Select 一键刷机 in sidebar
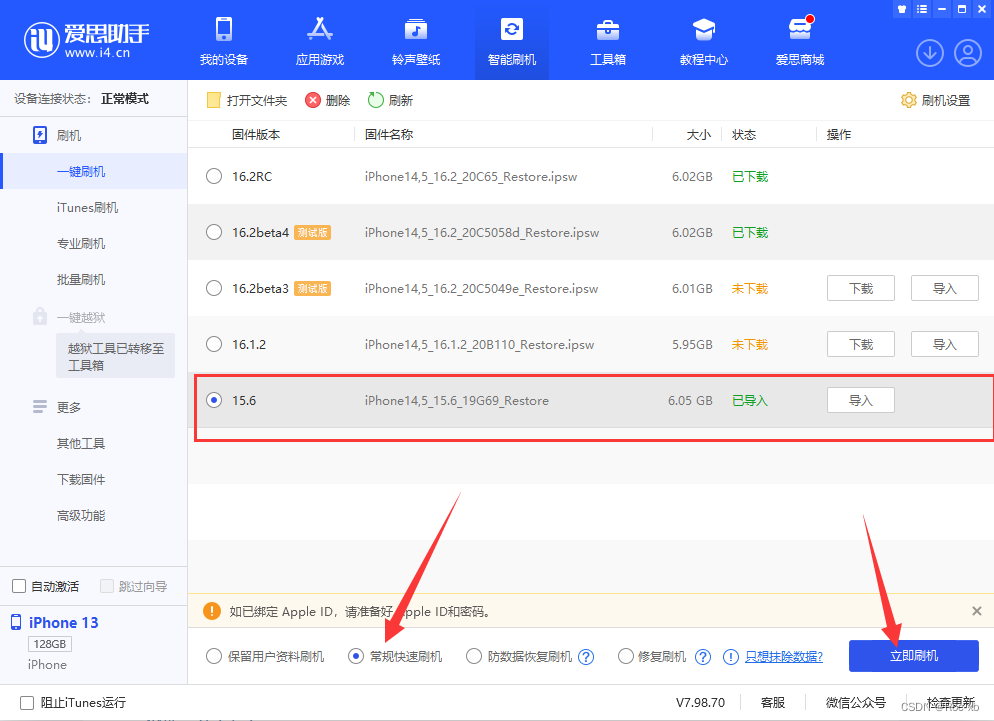This screenshot has height=721, width=994. pos(94,171)
